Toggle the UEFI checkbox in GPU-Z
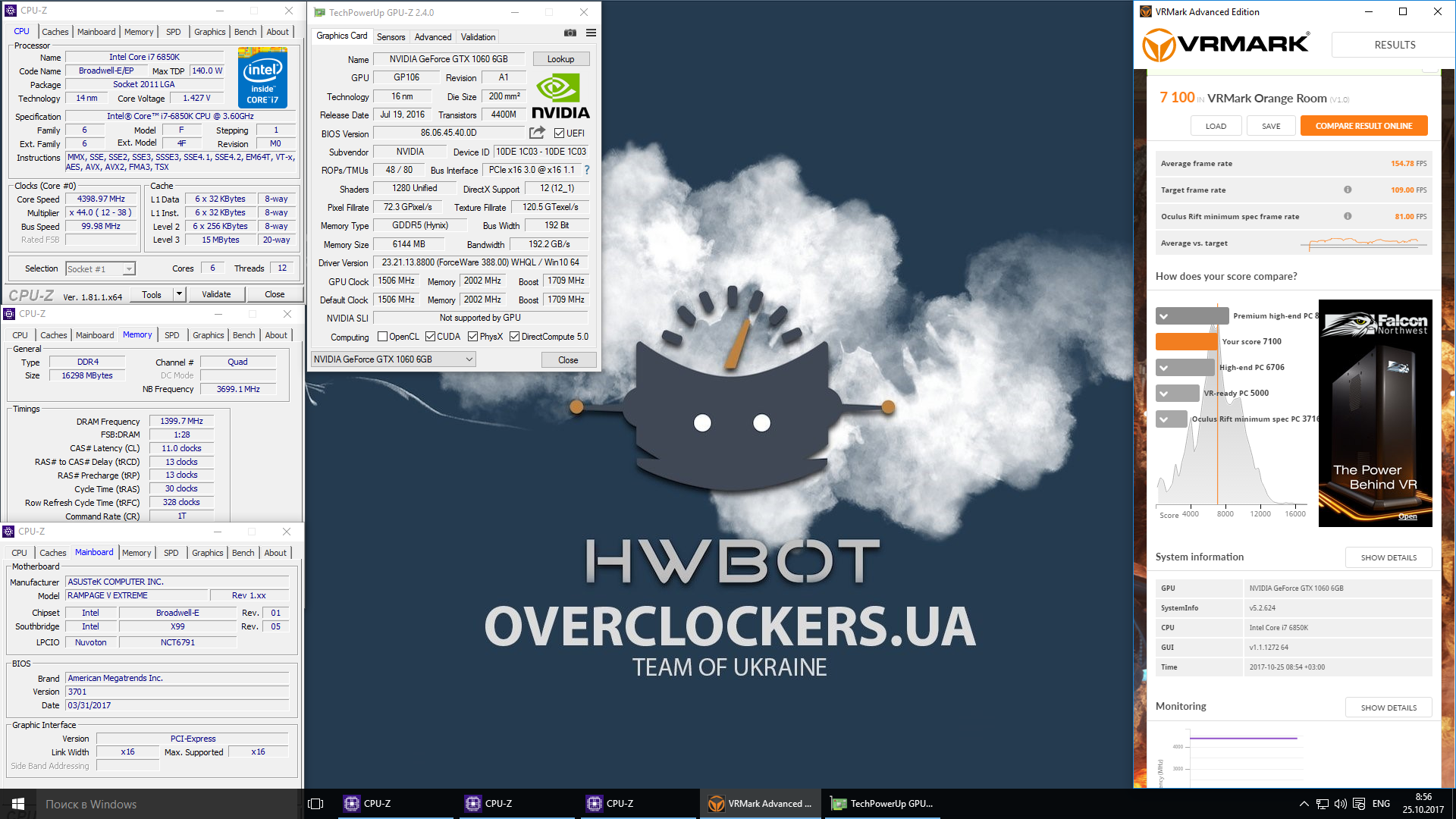 pyautogui.click(x=559, y=133)
